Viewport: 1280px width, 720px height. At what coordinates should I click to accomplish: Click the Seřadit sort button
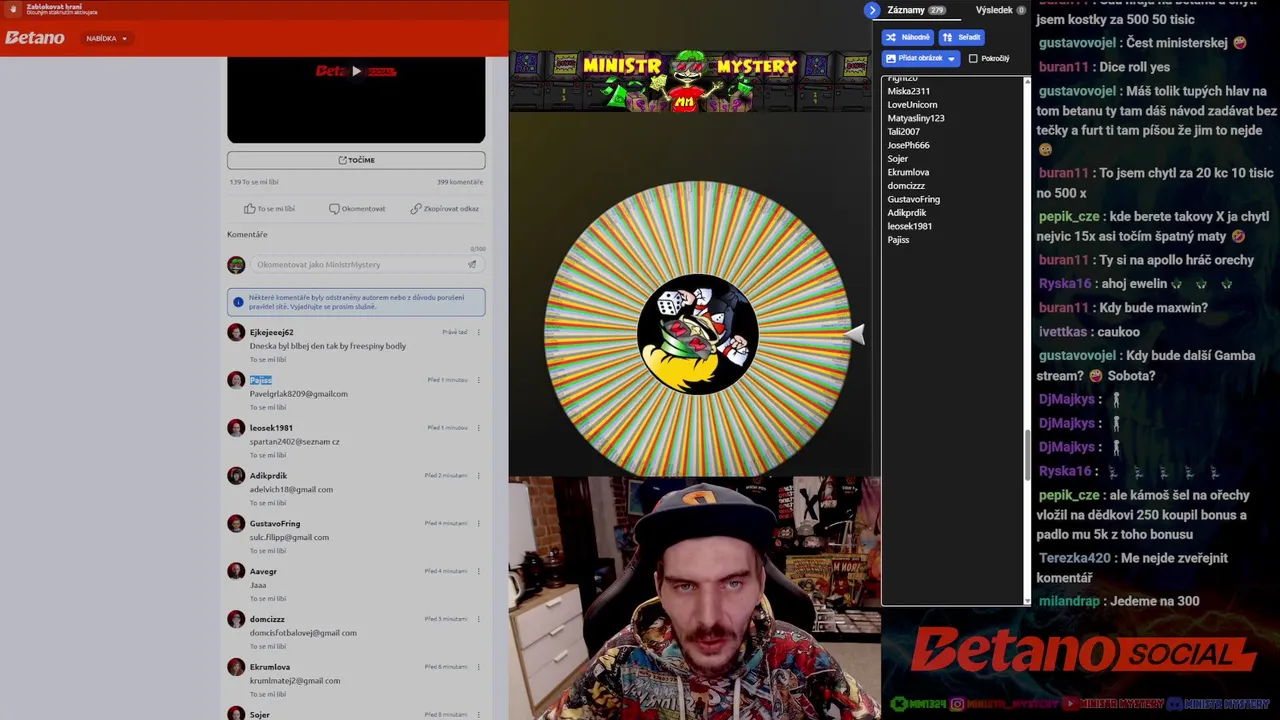962,37
